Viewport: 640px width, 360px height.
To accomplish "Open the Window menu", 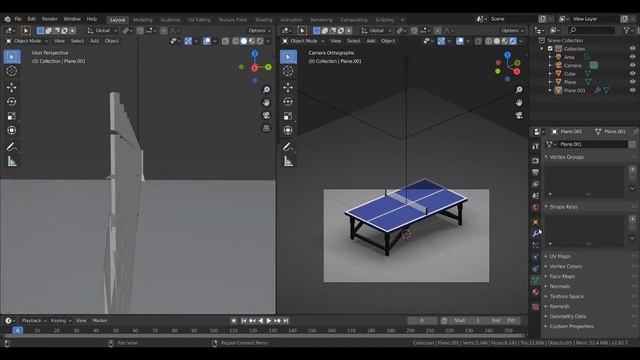I will pyautogui.click(x=72, y=19).
